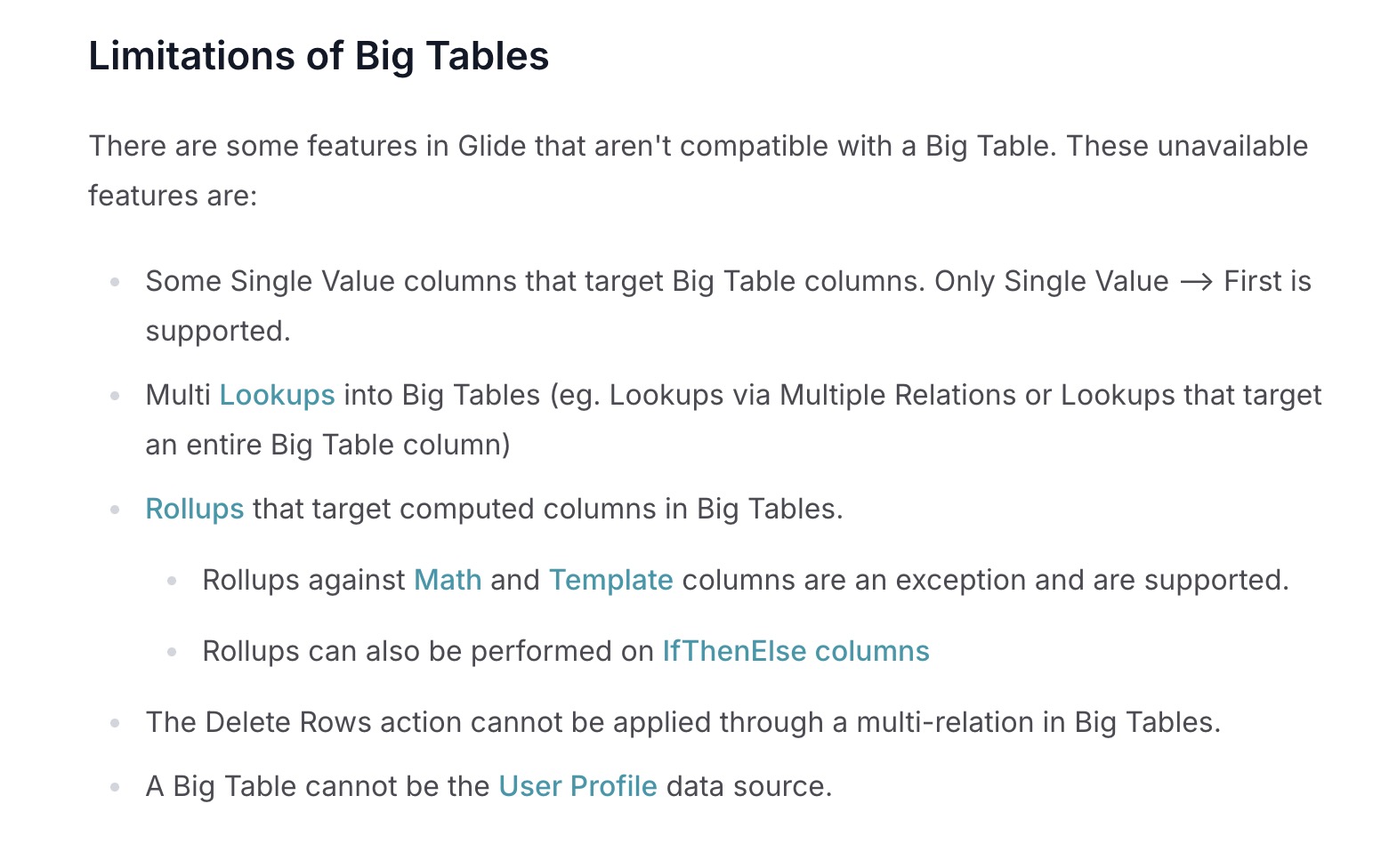Visit the IfThenElse columns link
This screenshot has height=868, width=1381.
(x=795, y=650)
